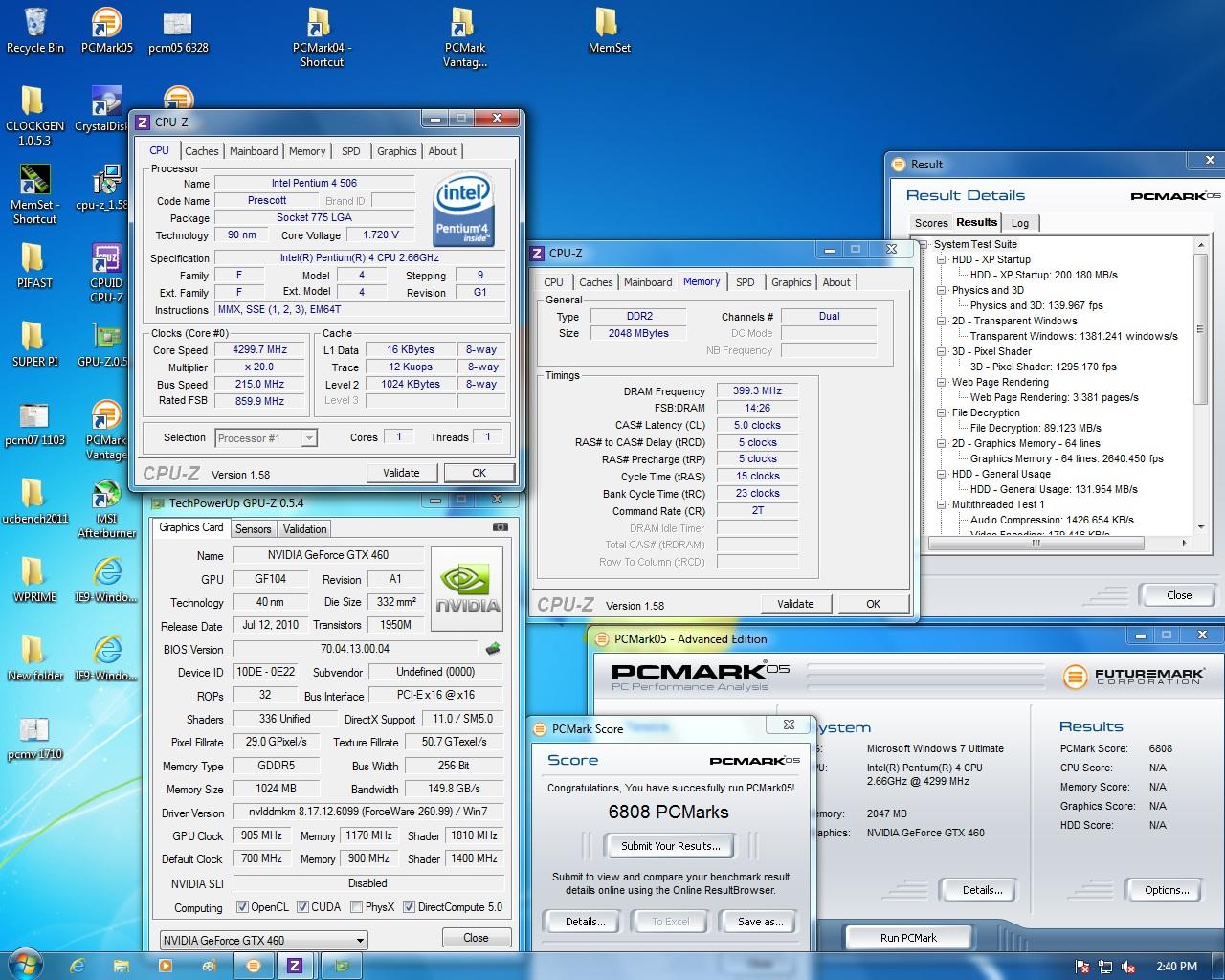Click the GPU-Z screenshot camera icon
Viewport: 1225px width, 980px height.
pyautogui.click(x=500, y=527)
